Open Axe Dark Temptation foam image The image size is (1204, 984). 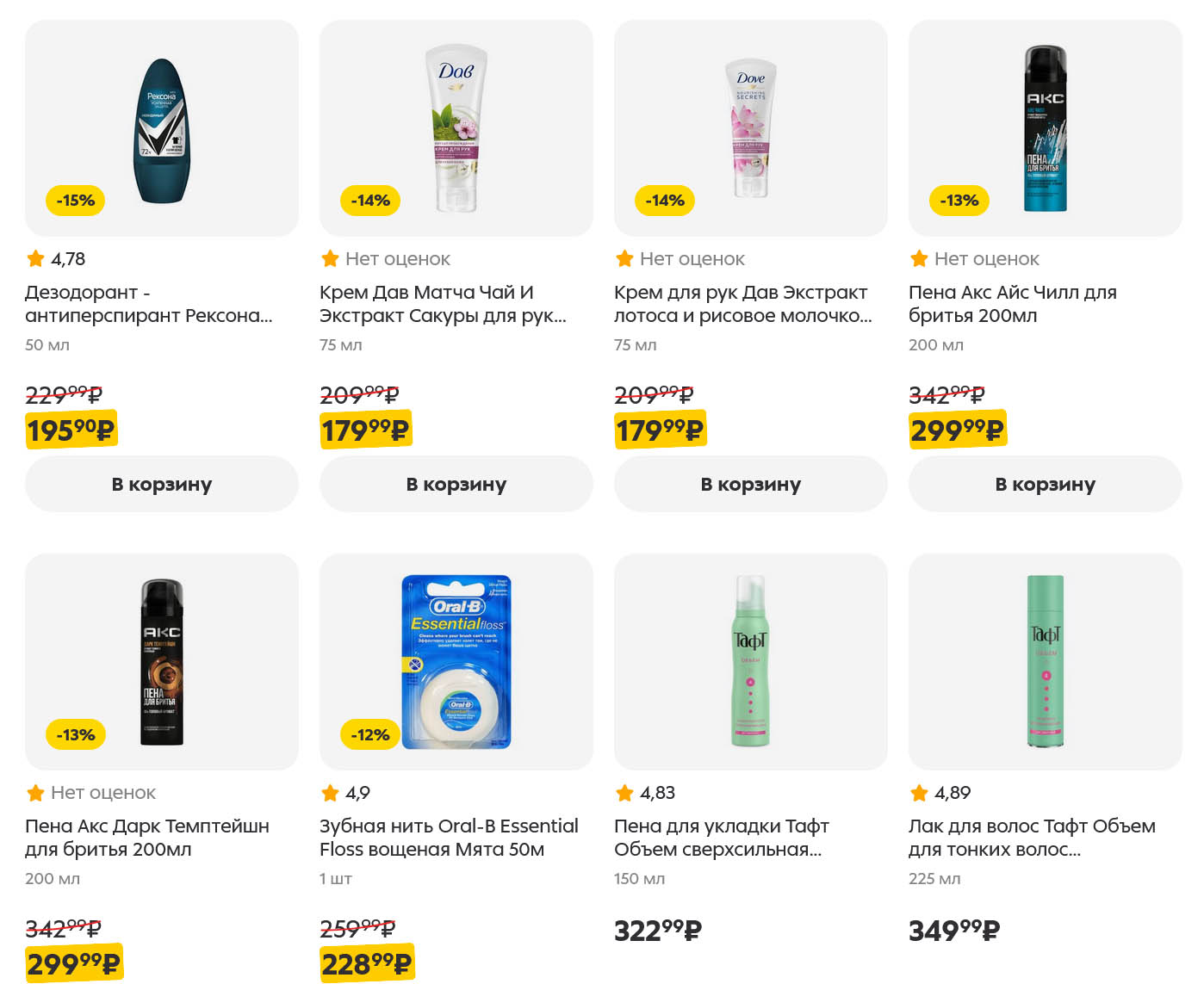coord(162,661)
